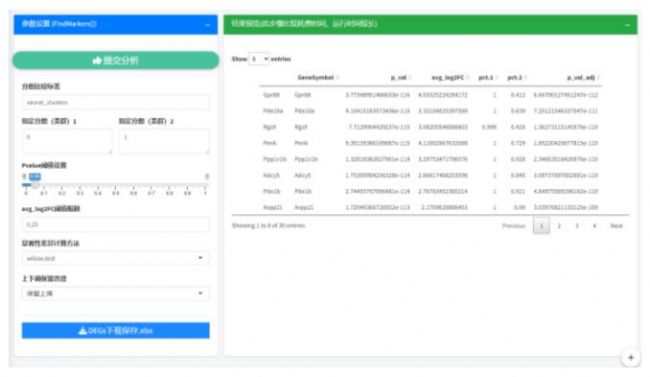Image resolution: width=650 pixels, height=377 pixels.
Task: Open the up/down regulation retention dropdown
Action: (115, 293)
